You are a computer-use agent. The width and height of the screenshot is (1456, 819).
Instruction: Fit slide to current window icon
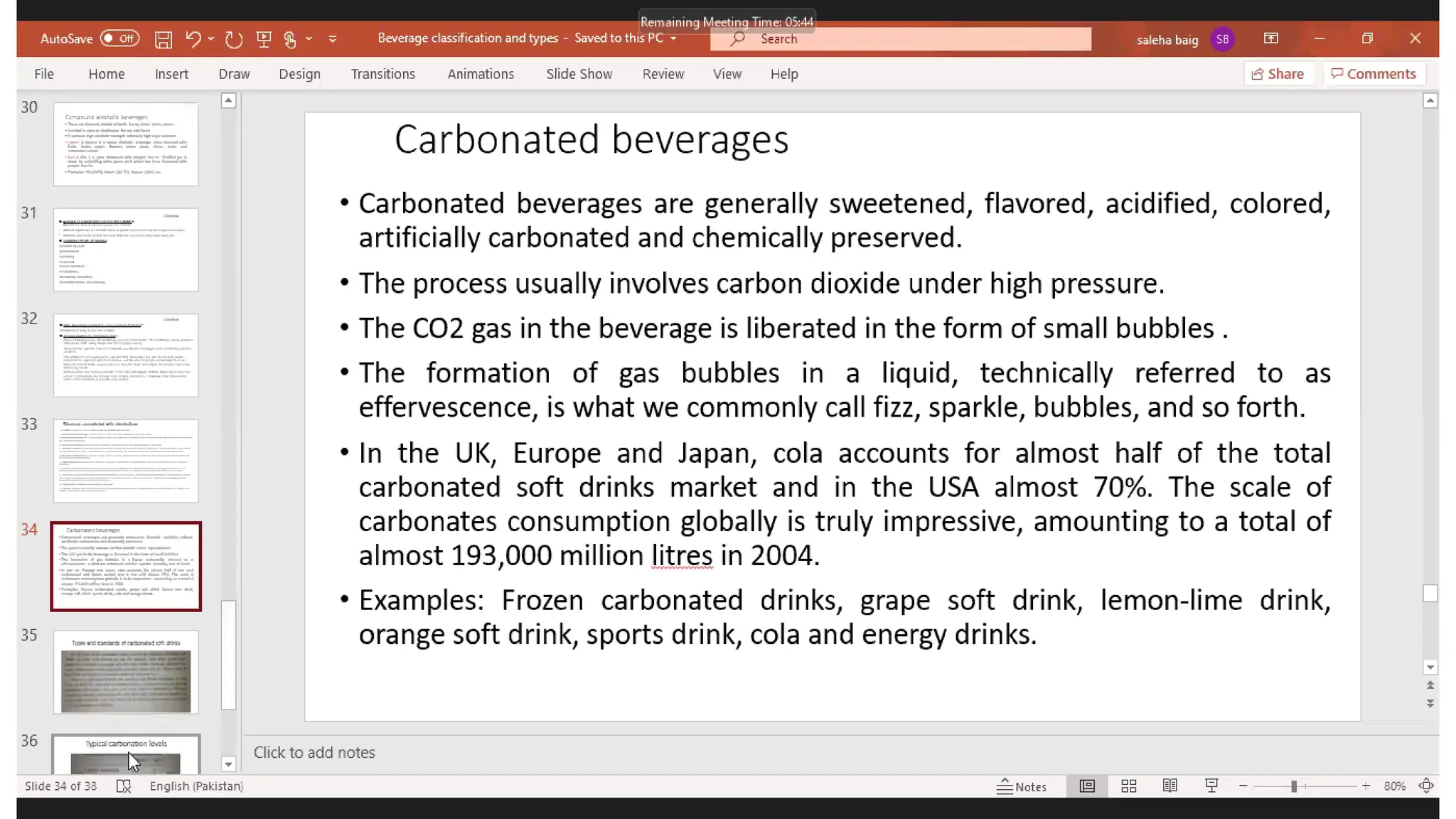pos(1425,786)
